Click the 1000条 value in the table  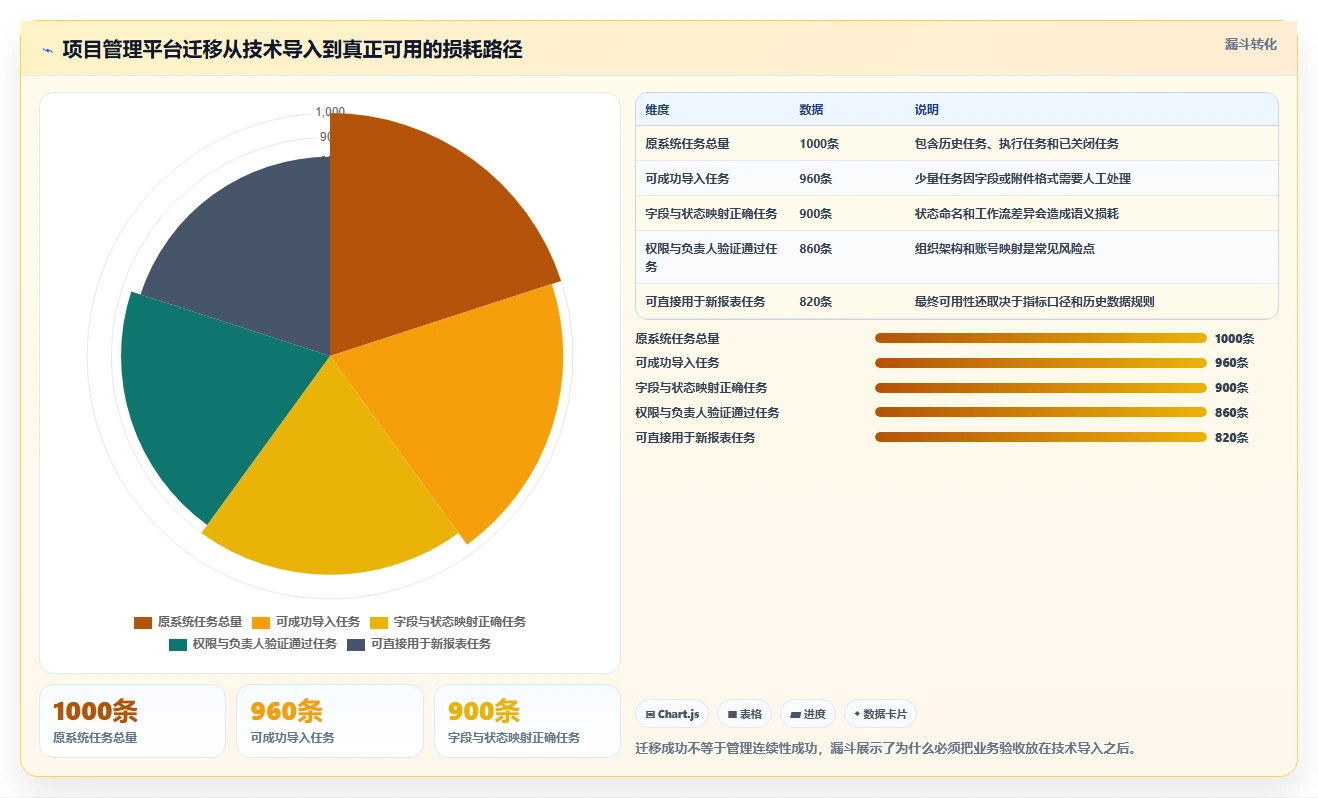pos(819,144)
